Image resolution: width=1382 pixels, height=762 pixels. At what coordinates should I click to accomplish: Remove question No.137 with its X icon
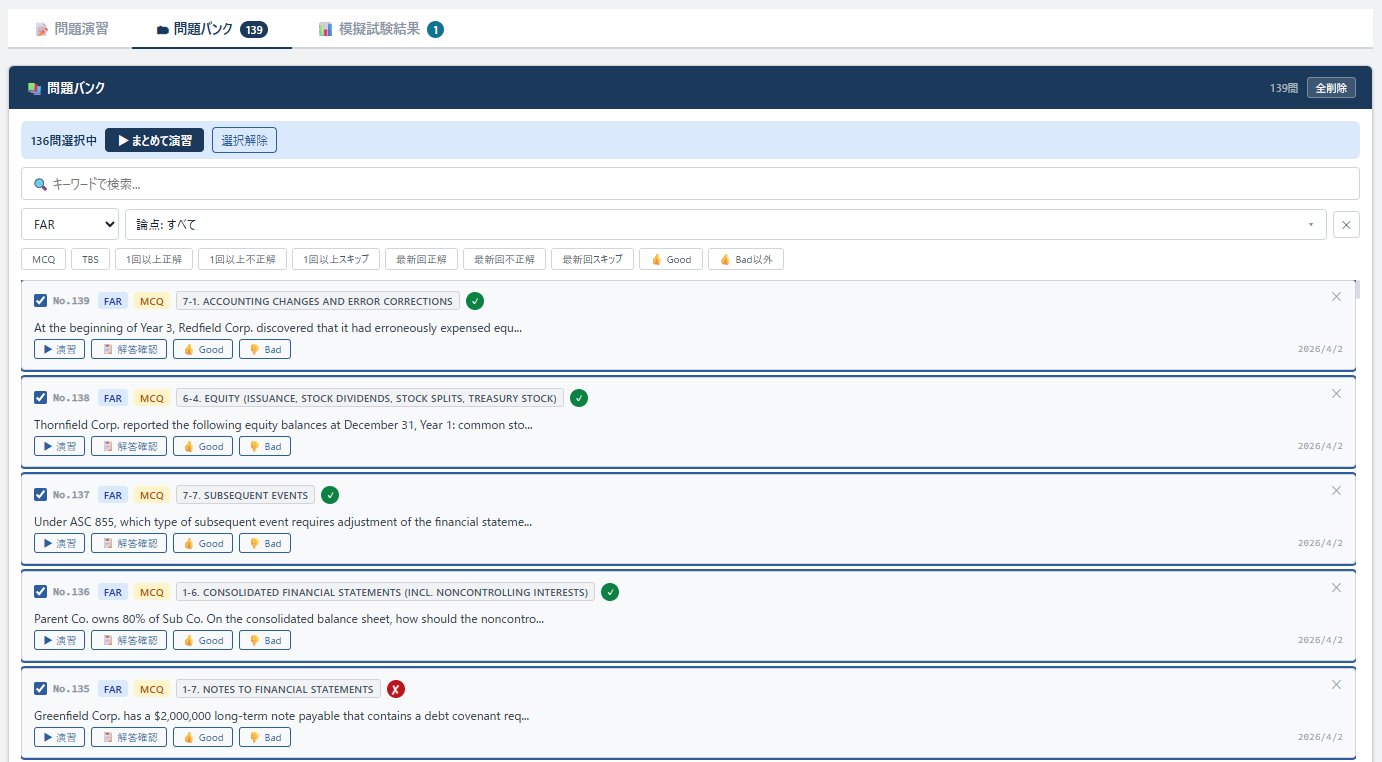click(x=1336, y=491)
